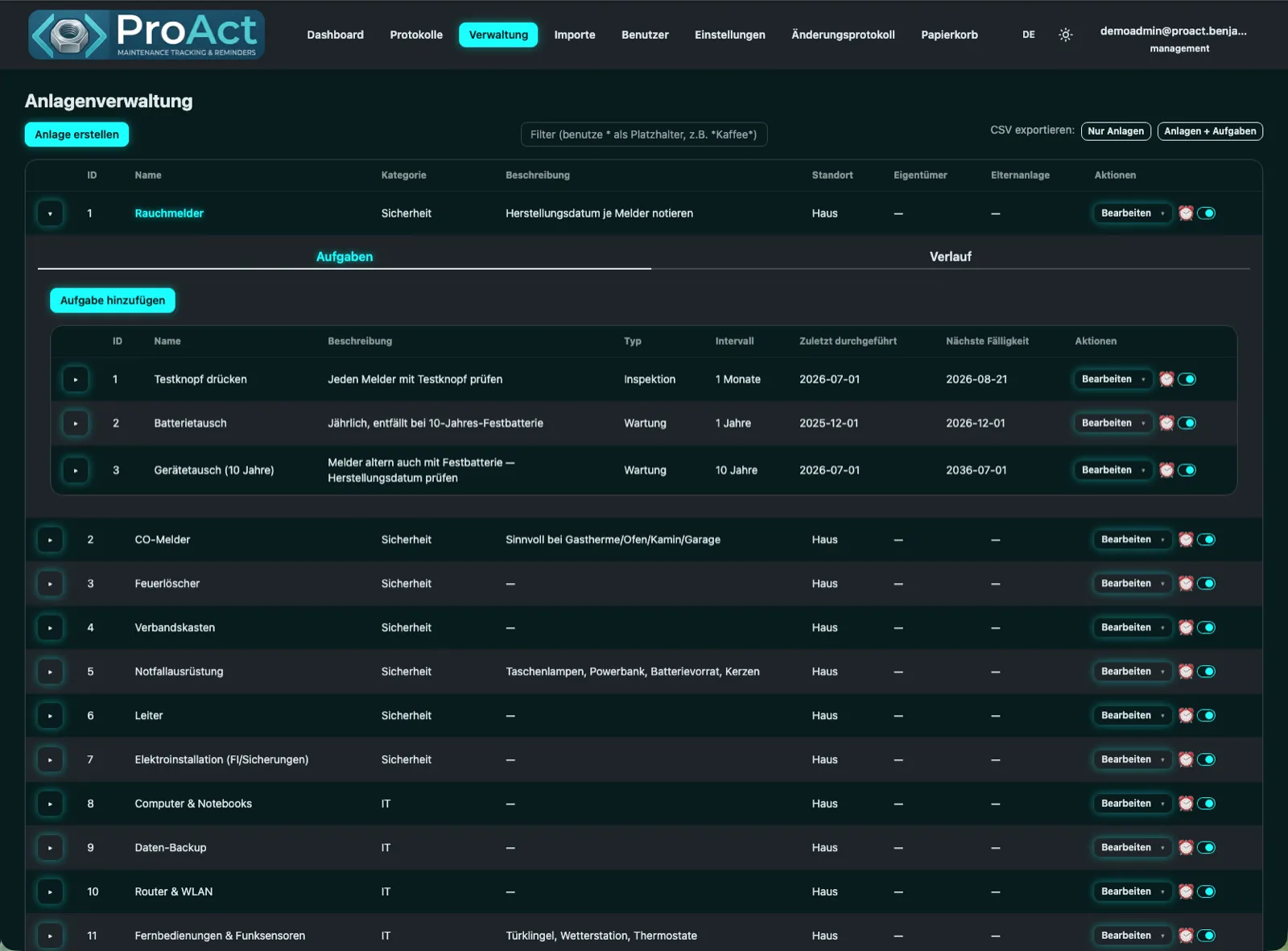The image size is (1288, 951).
Task: Click the DE language switcher
Action: coord(1028,35)
